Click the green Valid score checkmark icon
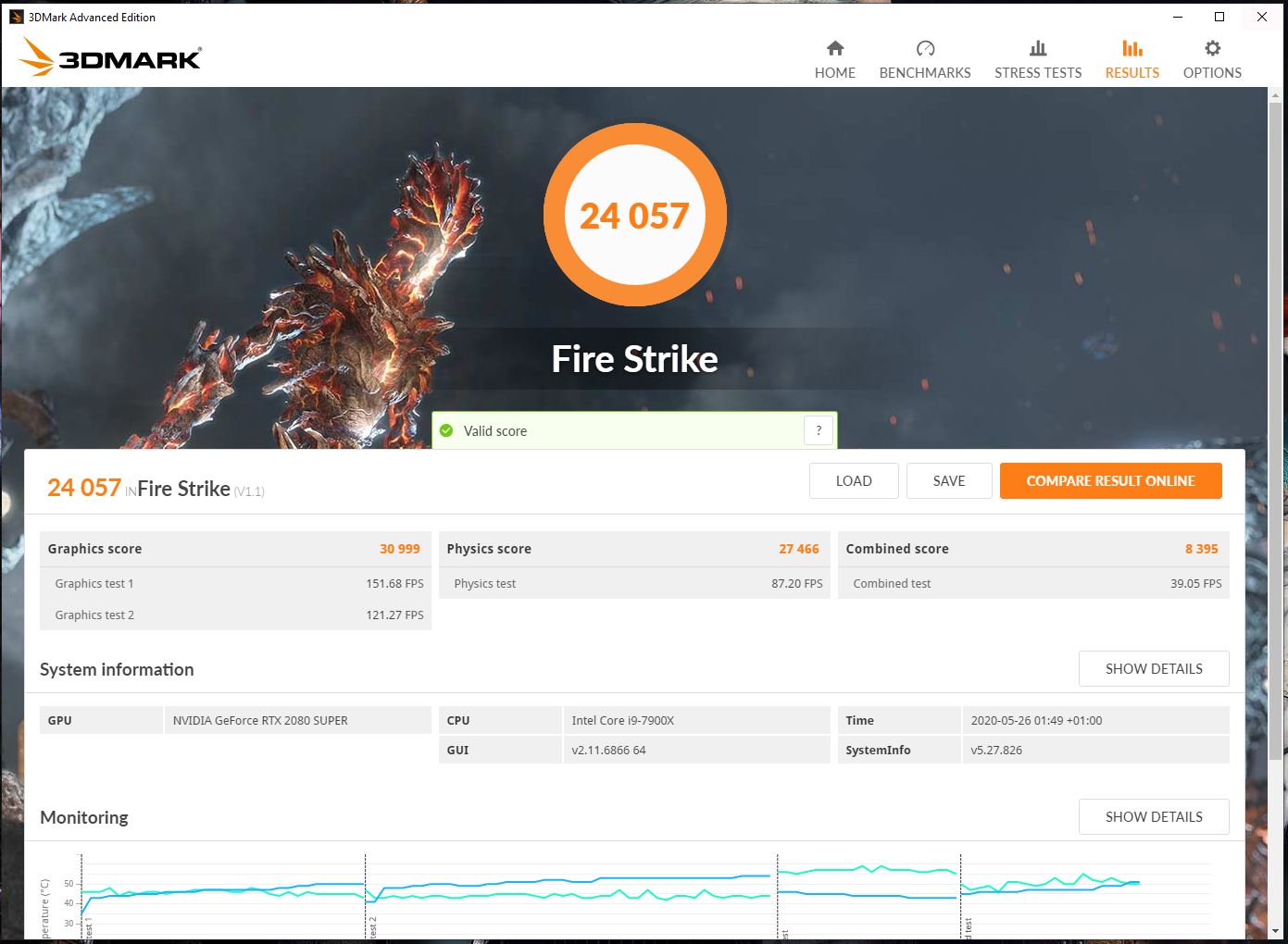Image resolution: width=1288 pixels, height=944 pixels. point(446,430)
